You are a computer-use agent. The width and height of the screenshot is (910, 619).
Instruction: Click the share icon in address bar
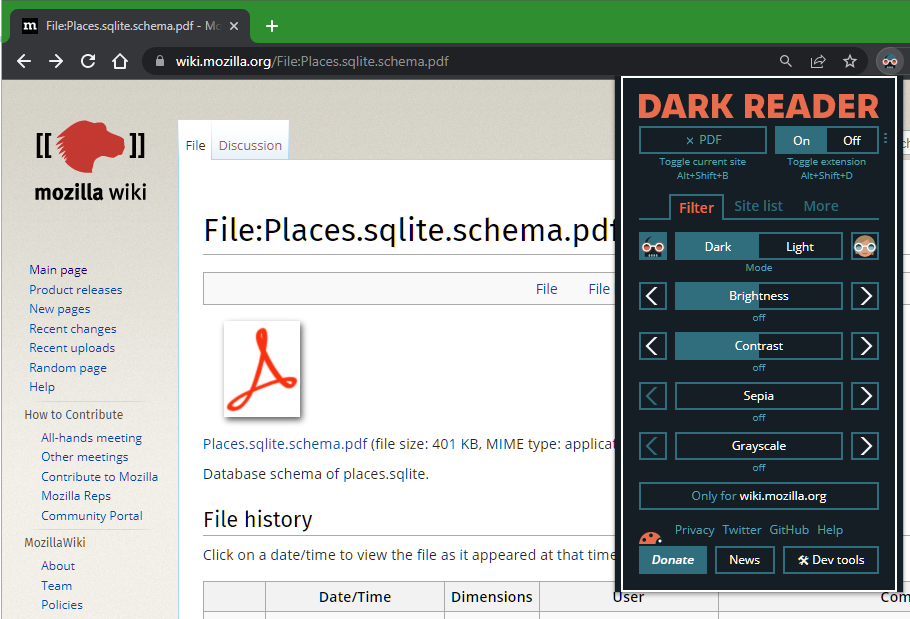[818, 61]
